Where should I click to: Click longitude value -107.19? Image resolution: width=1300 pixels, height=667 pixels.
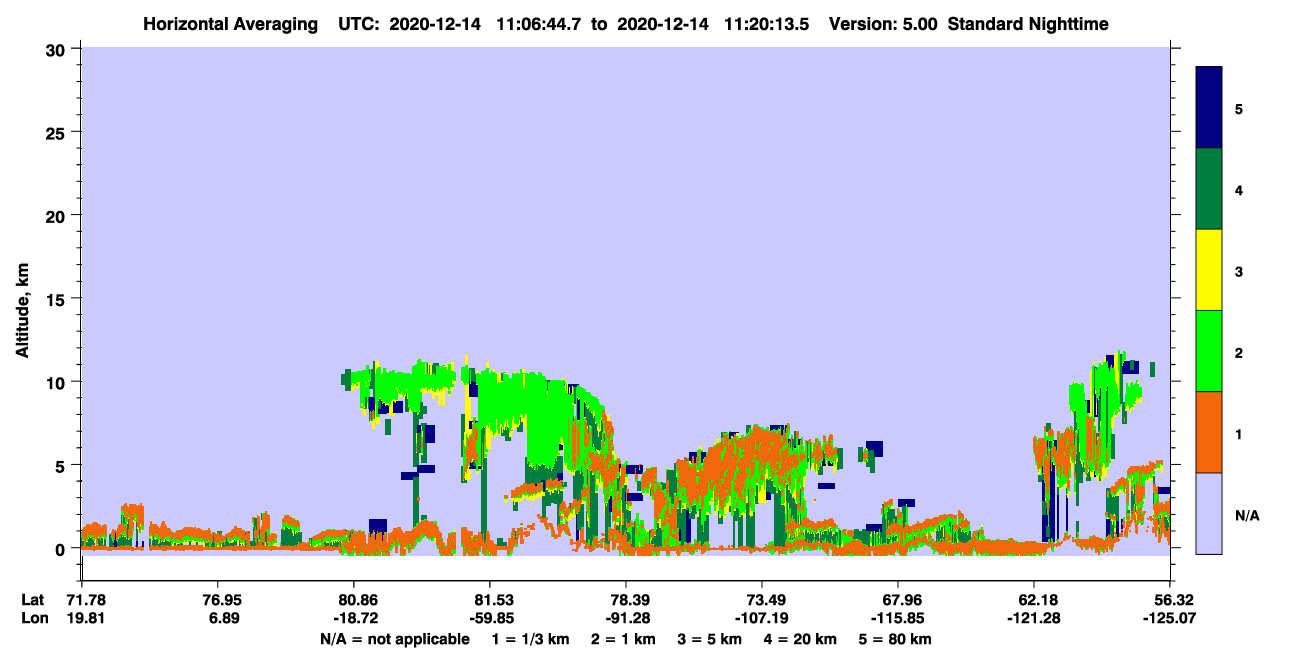pos(762,618)
